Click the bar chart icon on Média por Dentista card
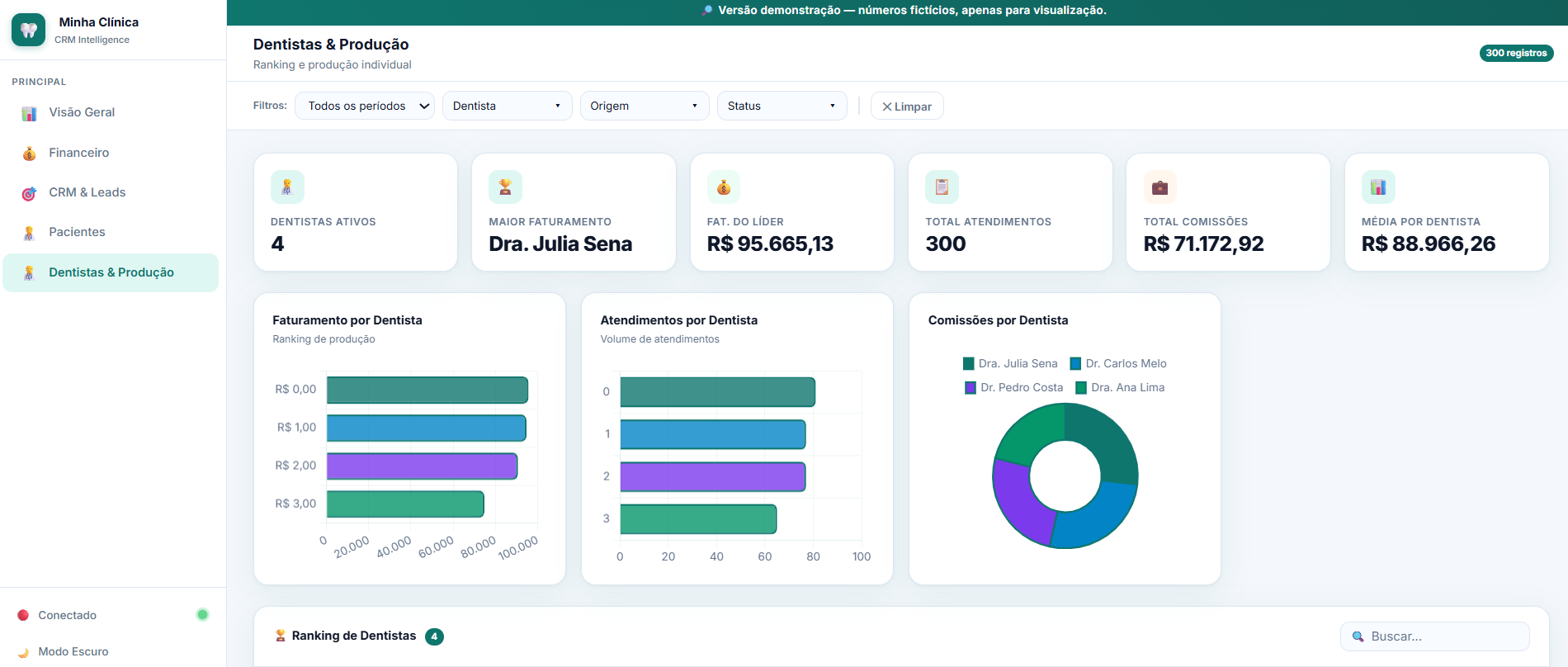 click(1378, 187)
